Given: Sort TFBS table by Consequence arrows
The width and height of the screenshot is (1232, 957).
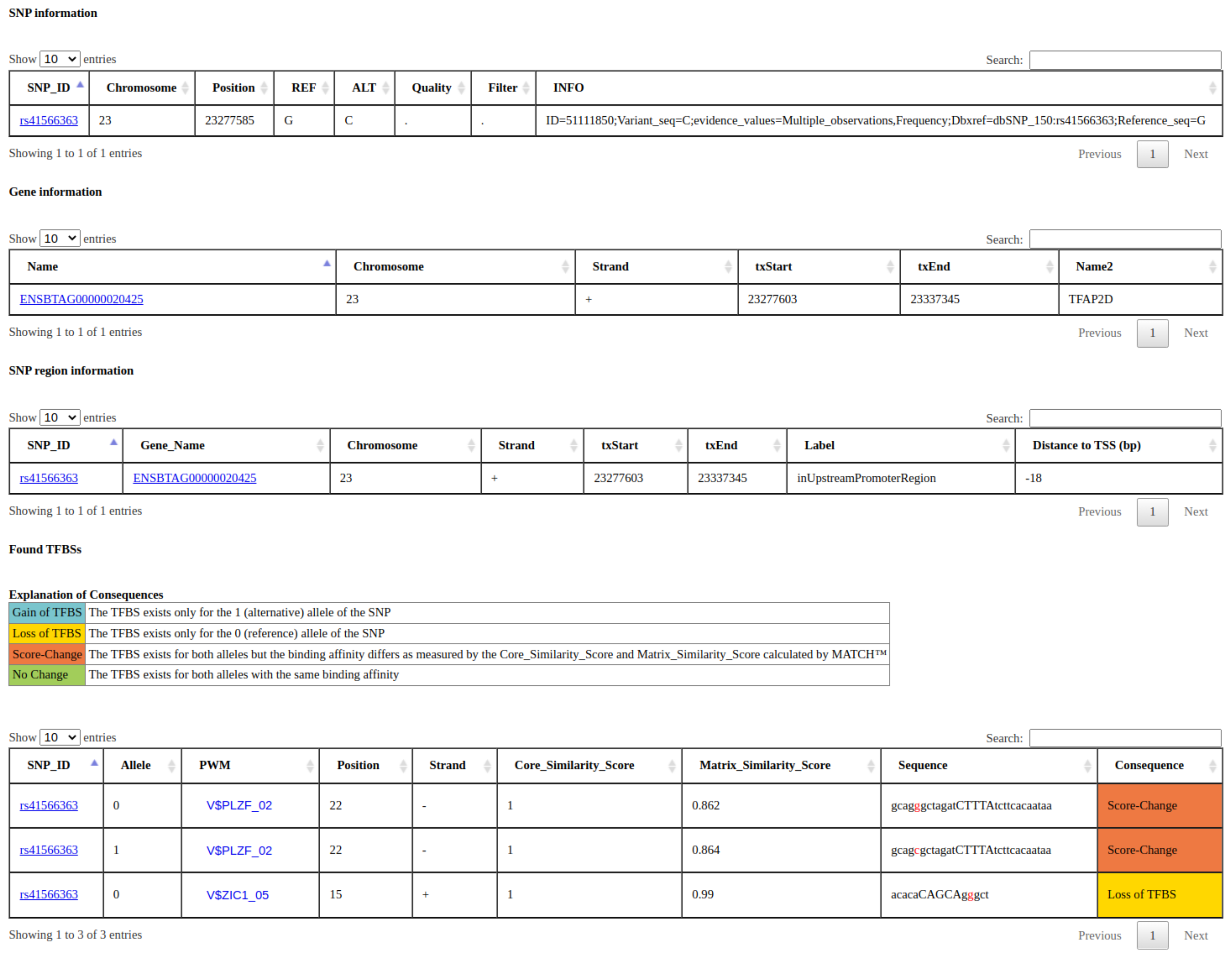Looking at the screenshot, I should tap(1212, 765).
